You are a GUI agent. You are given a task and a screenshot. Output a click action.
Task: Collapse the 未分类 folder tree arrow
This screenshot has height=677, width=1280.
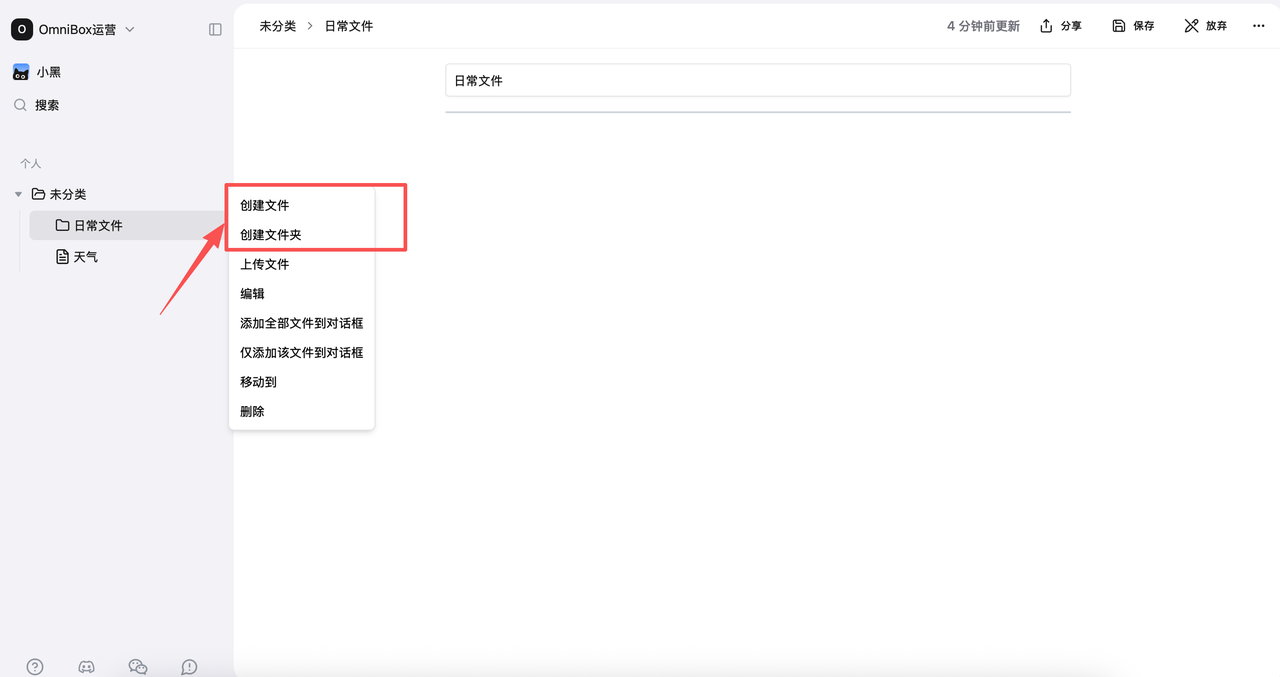click(x=18, y=194)
